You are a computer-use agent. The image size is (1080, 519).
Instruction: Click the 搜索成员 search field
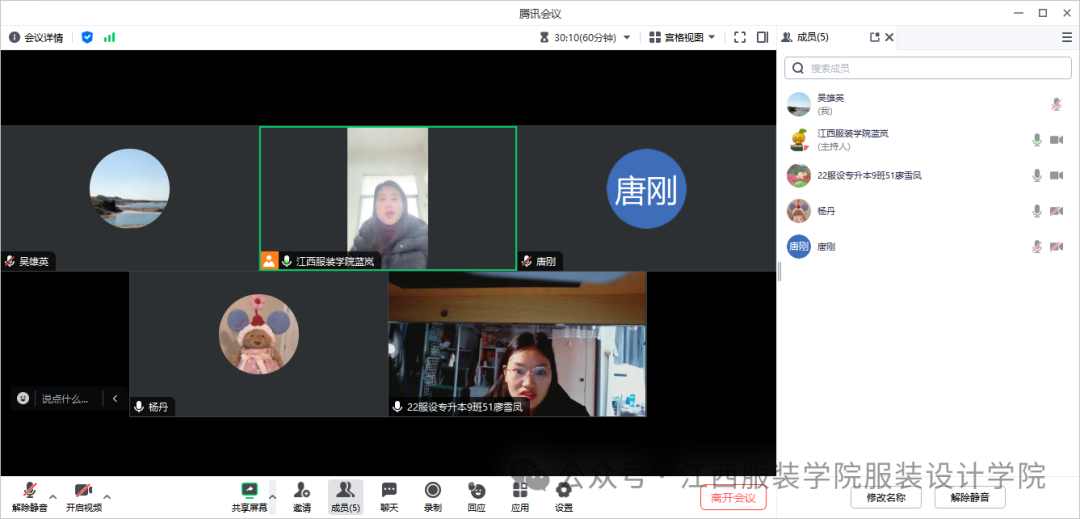pyautogui.click(x=928, y=68)
